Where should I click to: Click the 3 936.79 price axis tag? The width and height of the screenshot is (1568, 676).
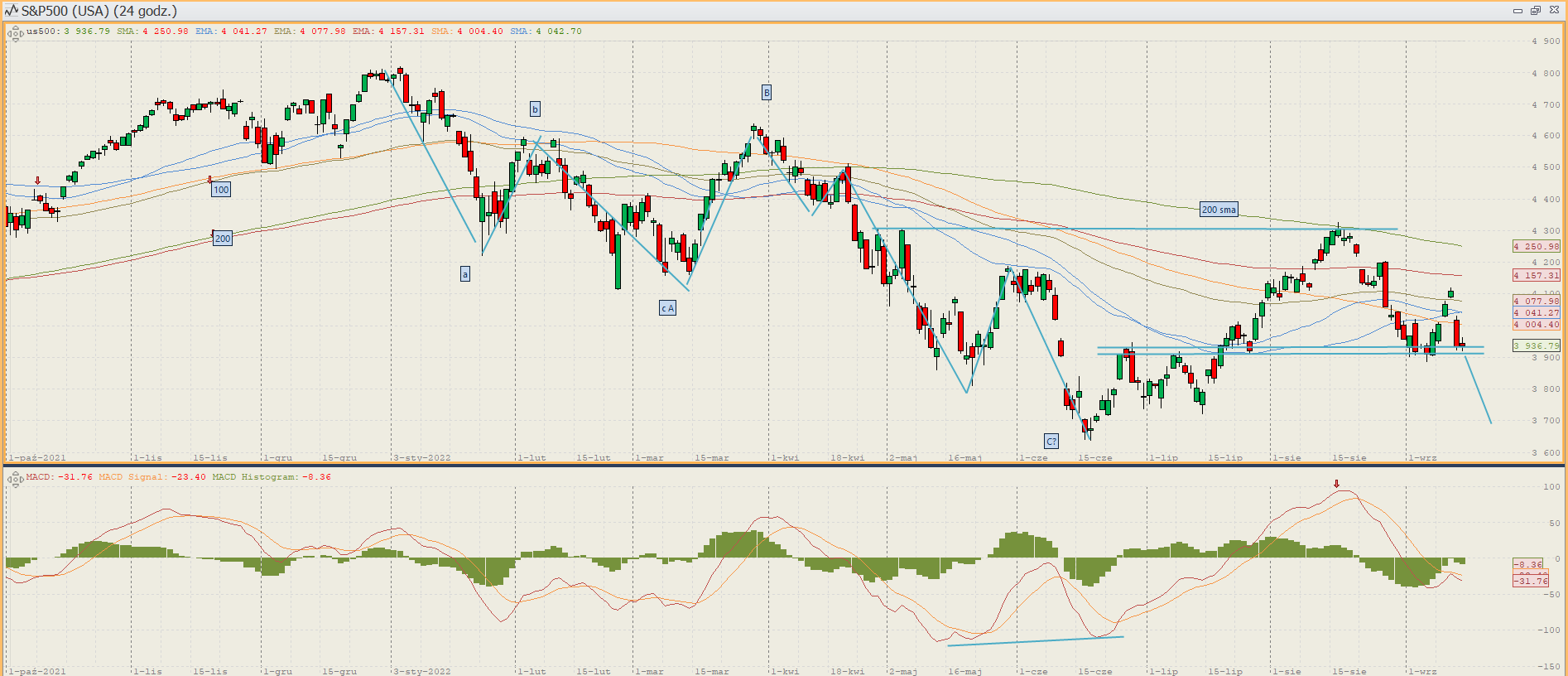[1537, 346]
